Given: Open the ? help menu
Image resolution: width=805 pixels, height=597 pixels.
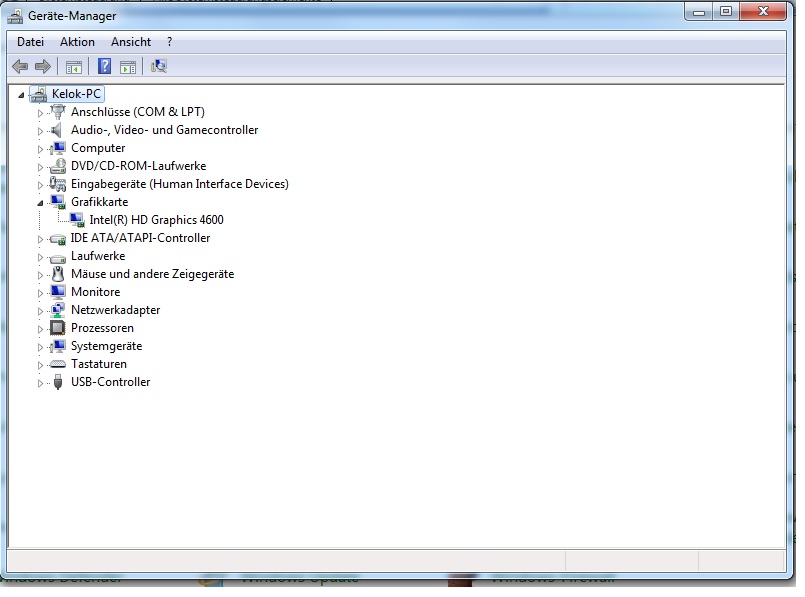Looking at the screenshot, I should [x=169, y=42].
